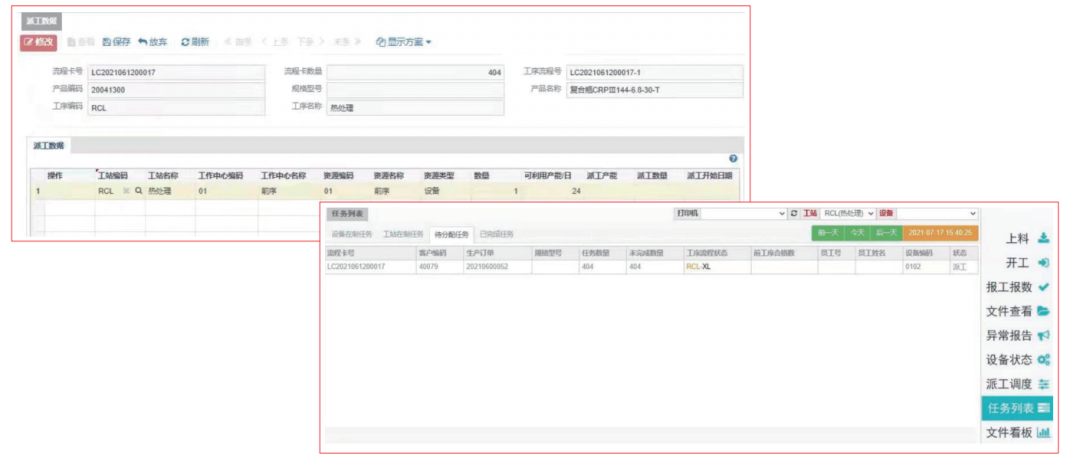The width and height of the screenshot is (1080, 465).
Task: Click the blue help question-mark icon
Action: (x=733, y=158)
